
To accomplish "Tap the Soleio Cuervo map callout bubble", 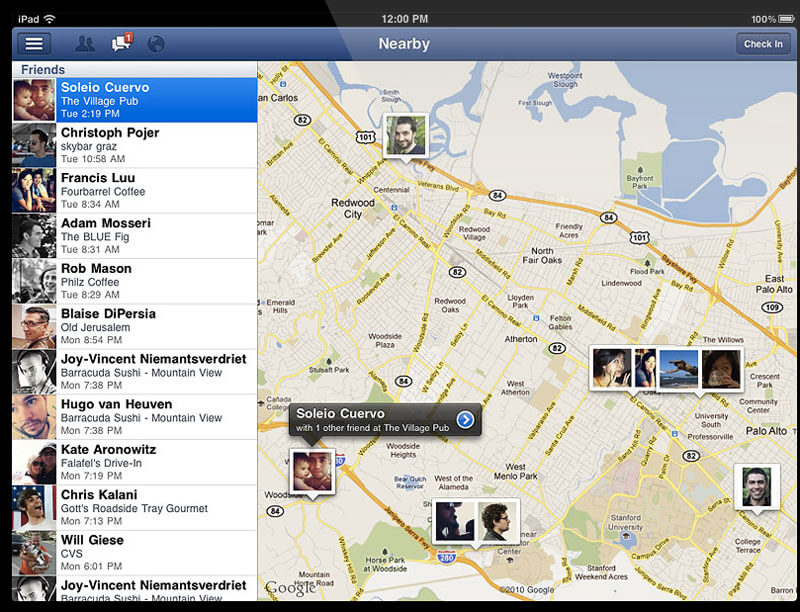I will point(385,420).
